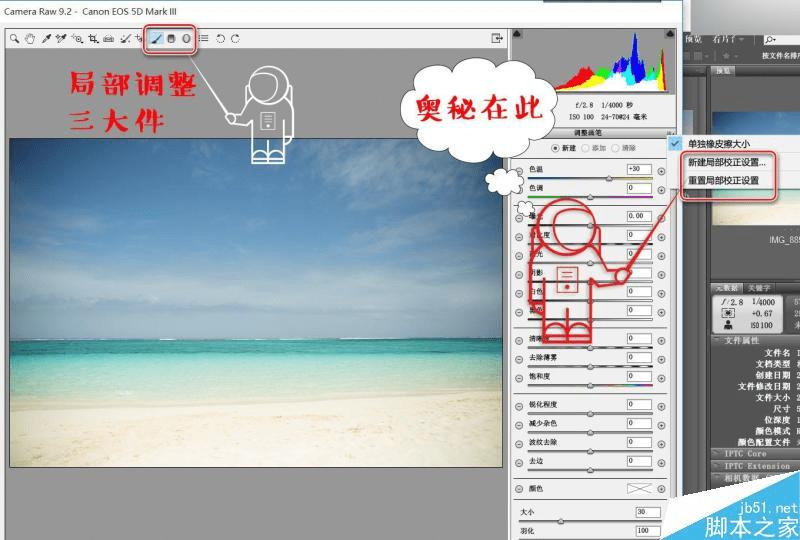Pick the White Balance eyedropper tool
The height and width of the screenshot is (540, 800).
coord(46,39)
